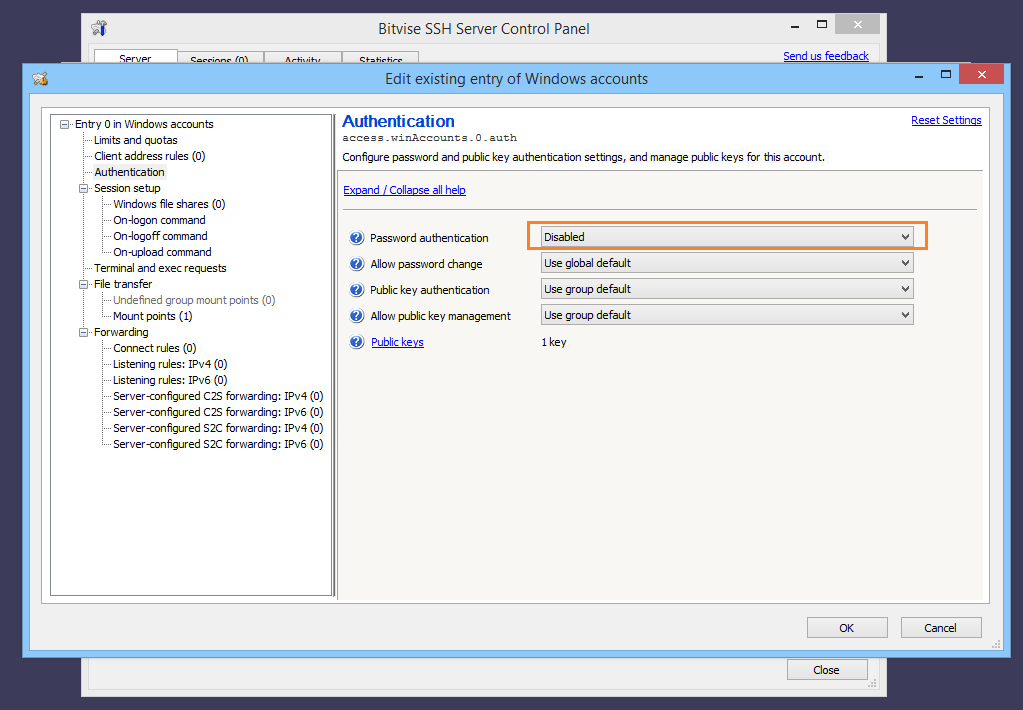Minimize the Edit existing entry dialog
The height and width of the screenshot is (710, 1023).
click(919, 74)
